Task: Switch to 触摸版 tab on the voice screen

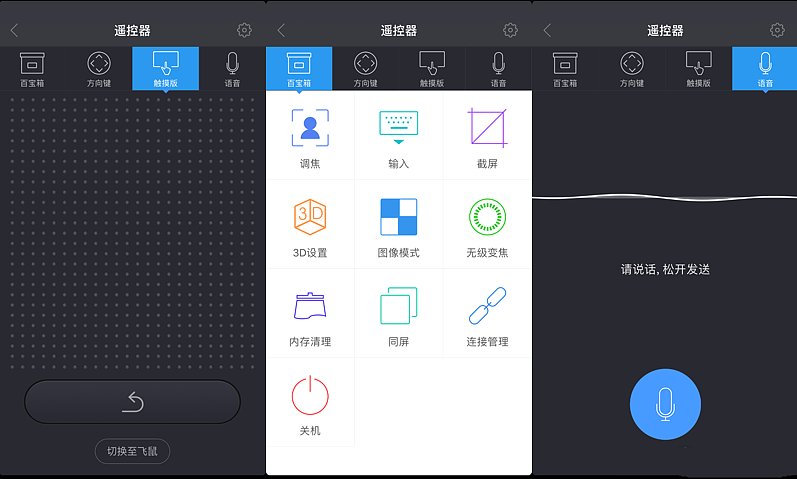Action: pyautogui.click(x=698, y=68)
